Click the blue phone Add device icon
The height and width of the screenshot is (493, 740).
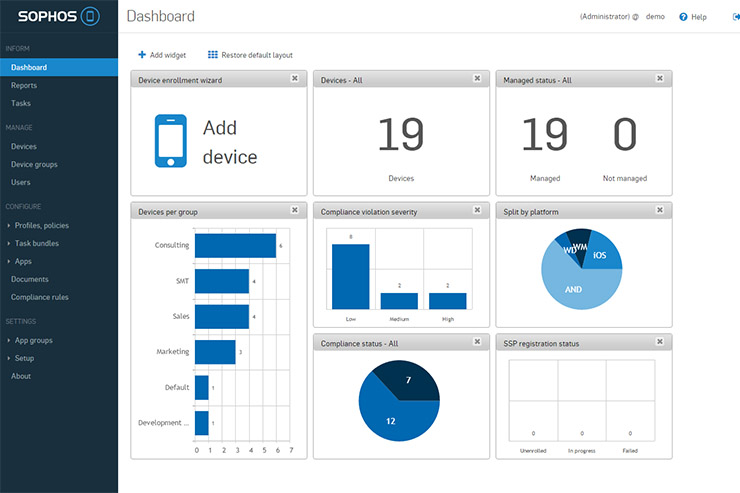[x=170, y=141]
